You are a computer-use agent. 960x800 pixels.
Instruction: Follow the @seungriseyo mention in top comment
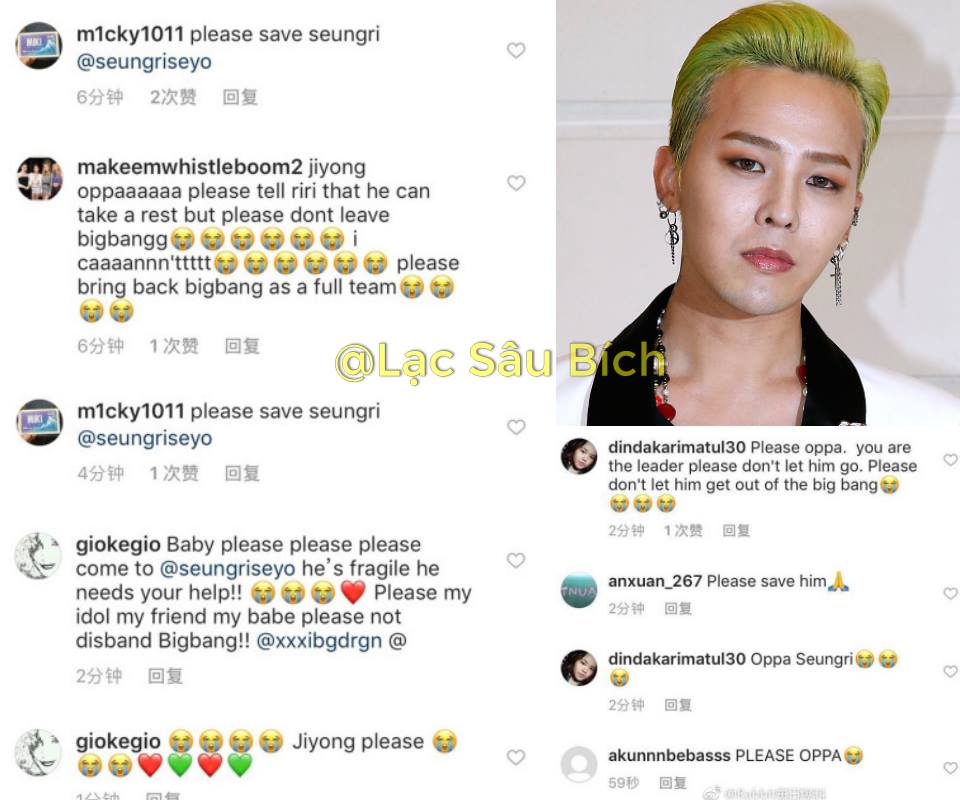point(144,62)
